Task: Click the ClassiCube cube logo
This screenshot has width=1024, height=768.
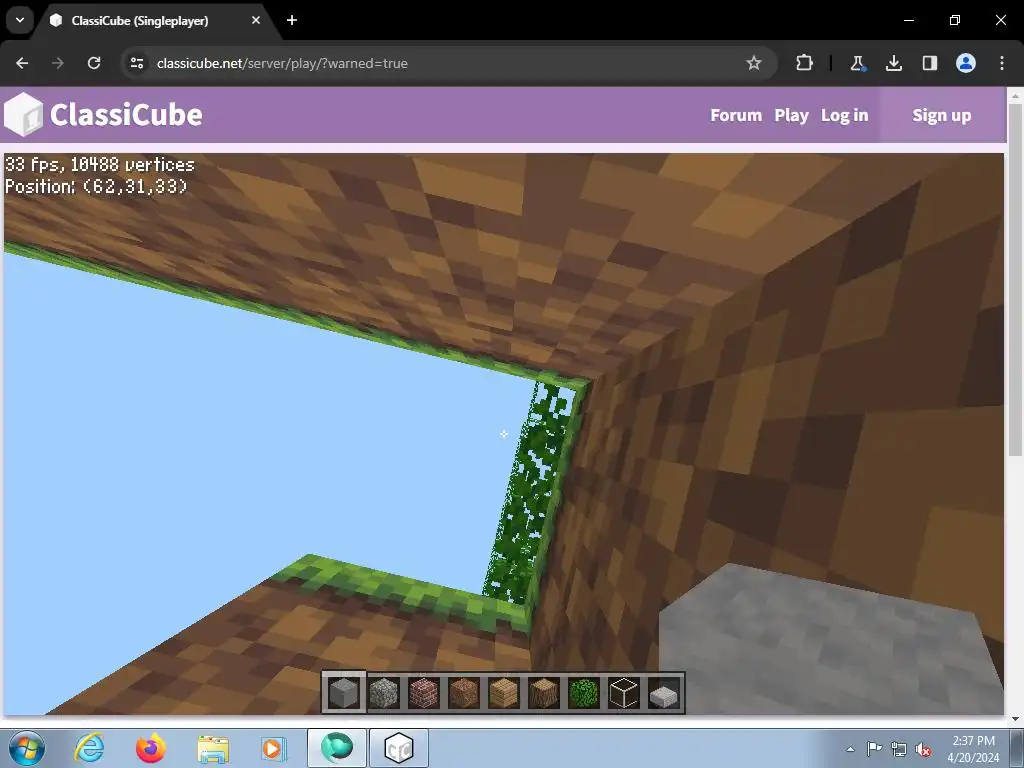Action: 24,114
